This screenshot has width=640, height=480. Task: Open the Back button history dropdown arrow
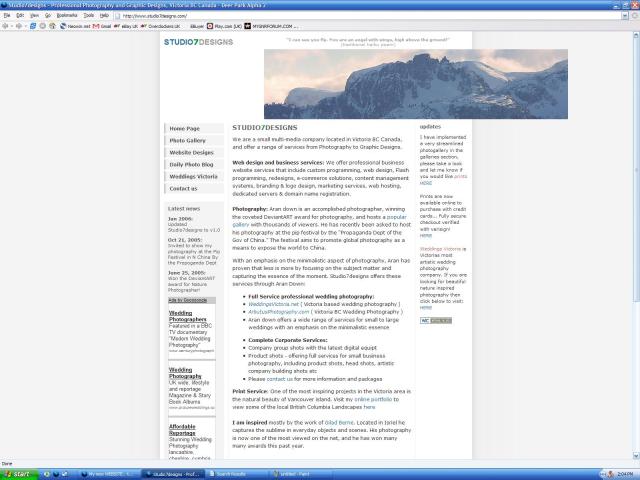pyautogui.click(x=11, y=26)
